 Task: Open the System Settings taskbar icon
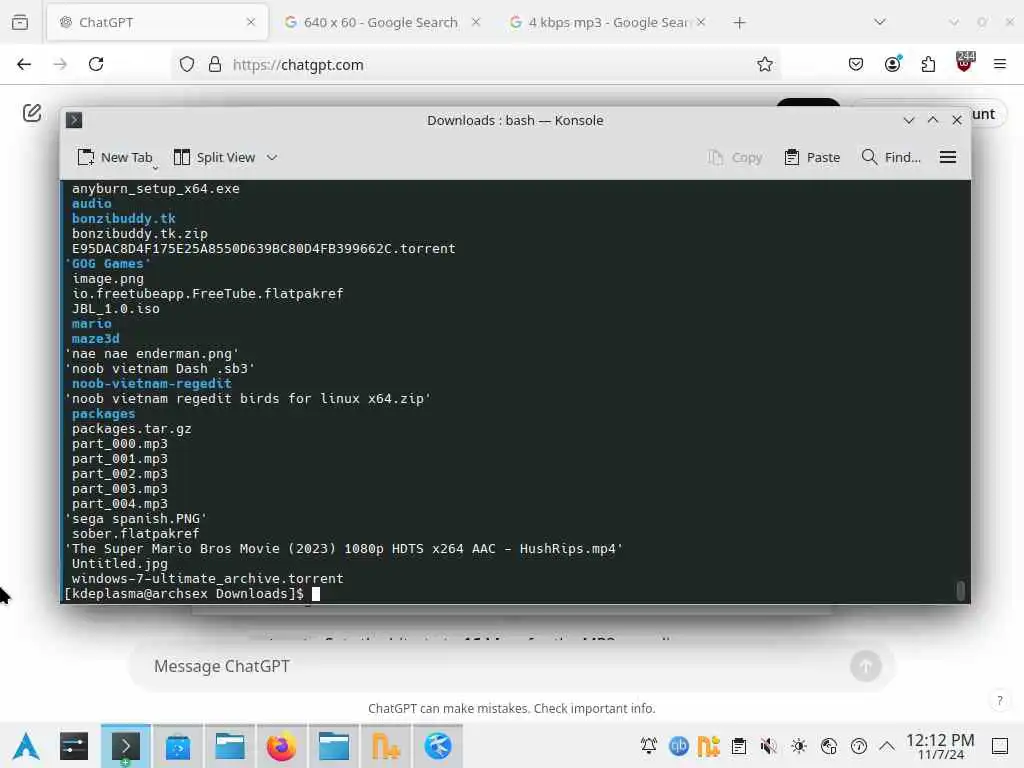tap(74, 746)
